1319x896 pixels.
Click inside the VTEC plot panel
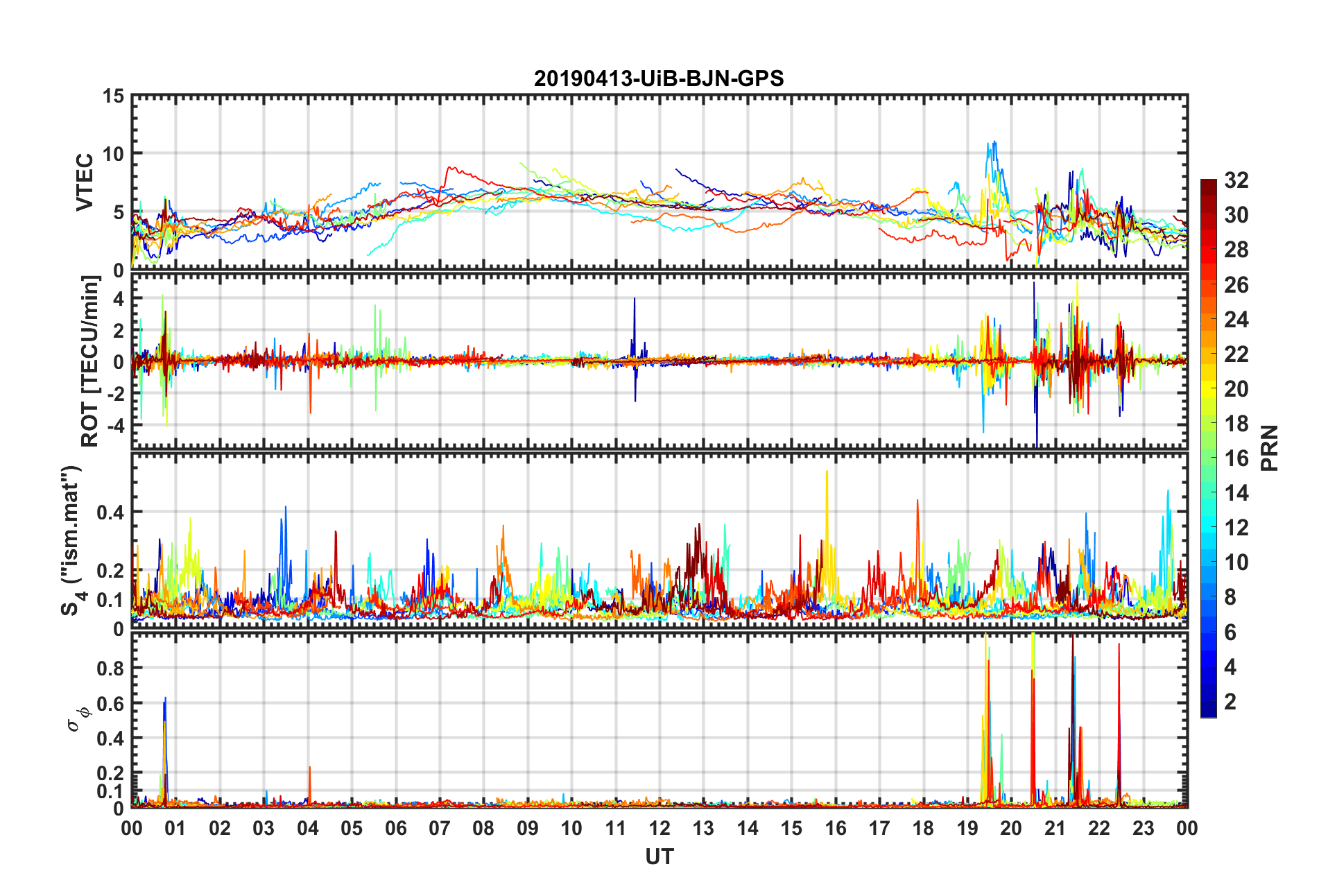(659, 182)
